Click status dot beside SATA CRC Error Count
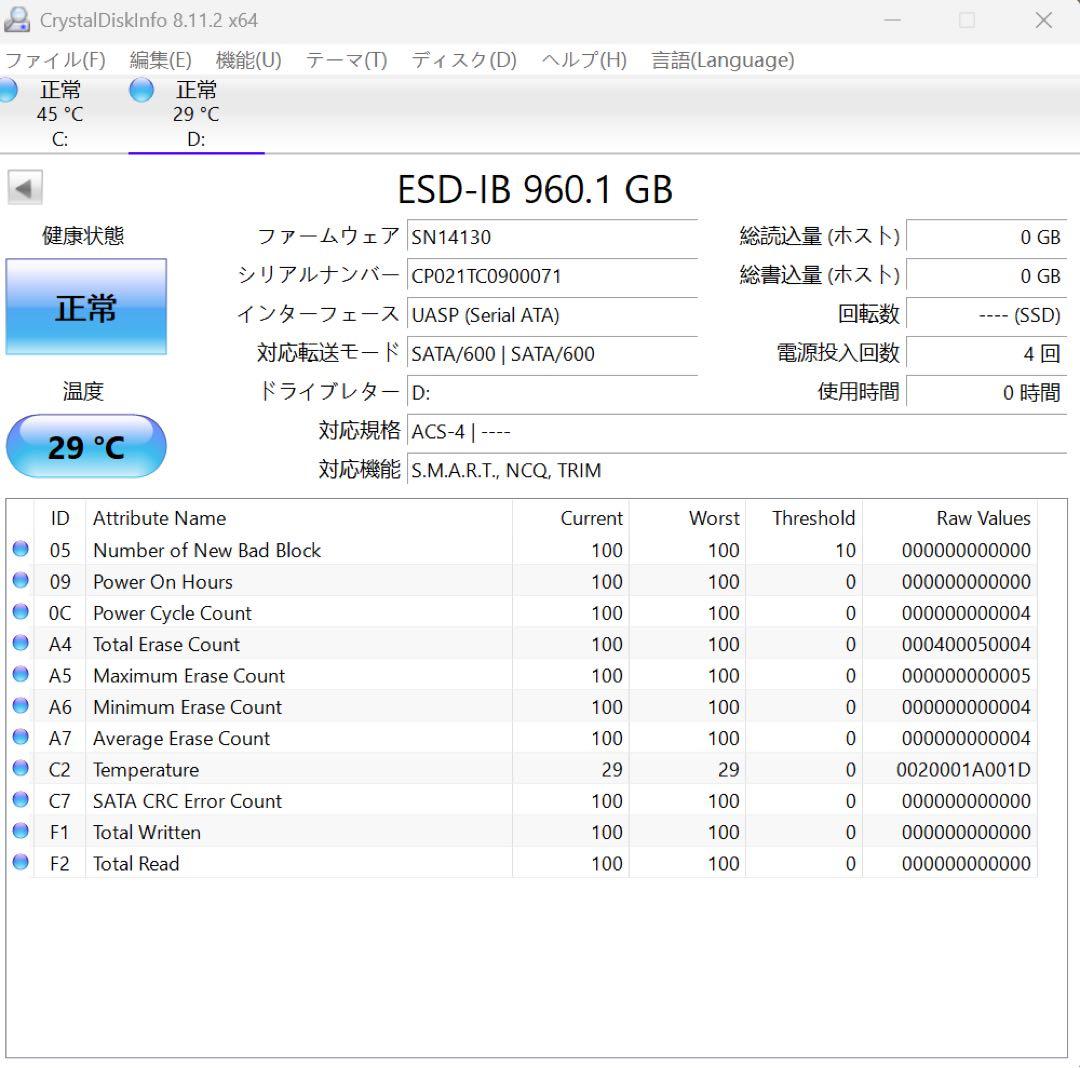1080x1068 pixels. (20, 800)
